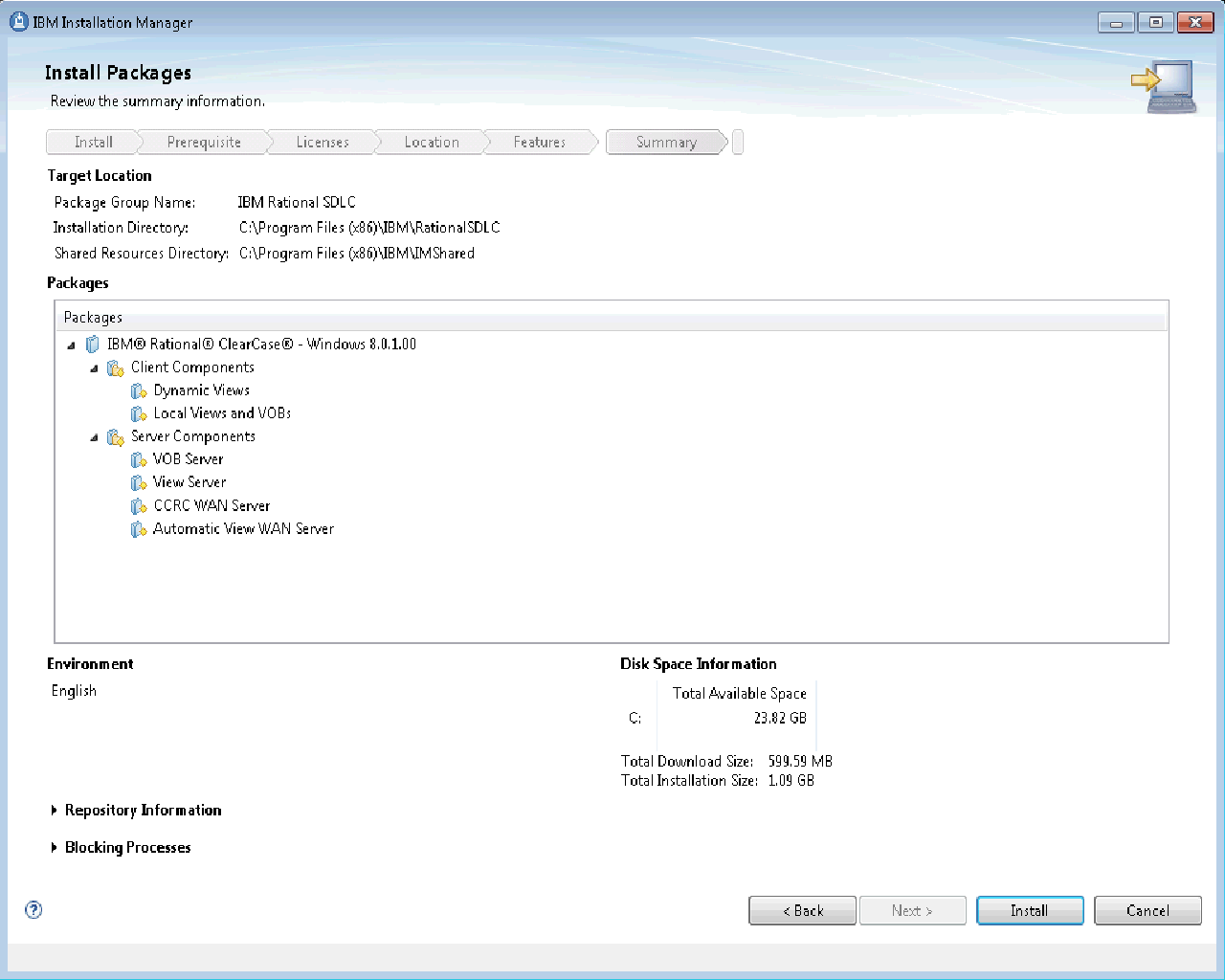Click the 23.82 GB available space value
The image size is (1225, 980).
[x=780, y=718]
